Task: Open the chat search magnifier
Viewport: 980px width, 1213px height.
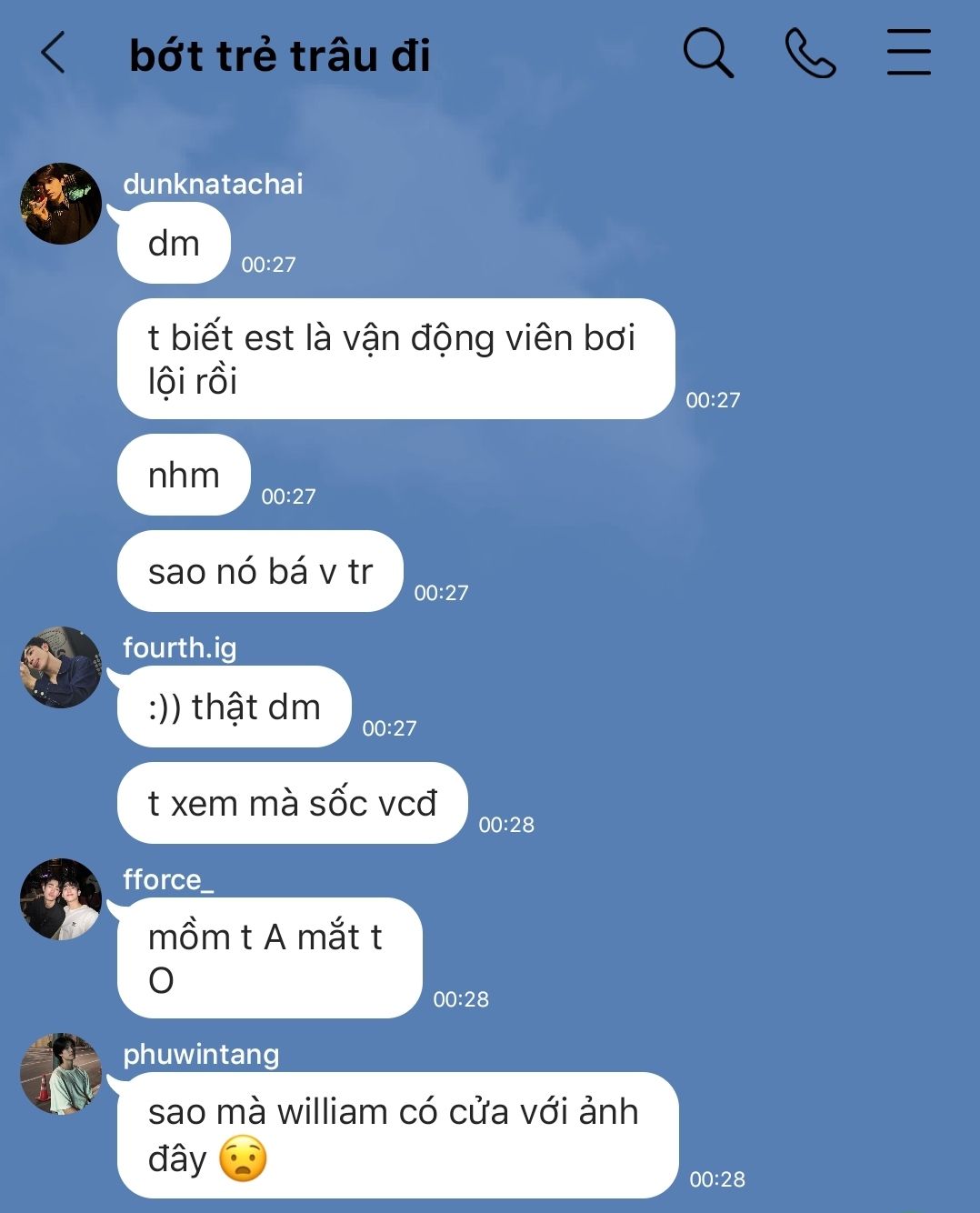Action: [708, 52]
